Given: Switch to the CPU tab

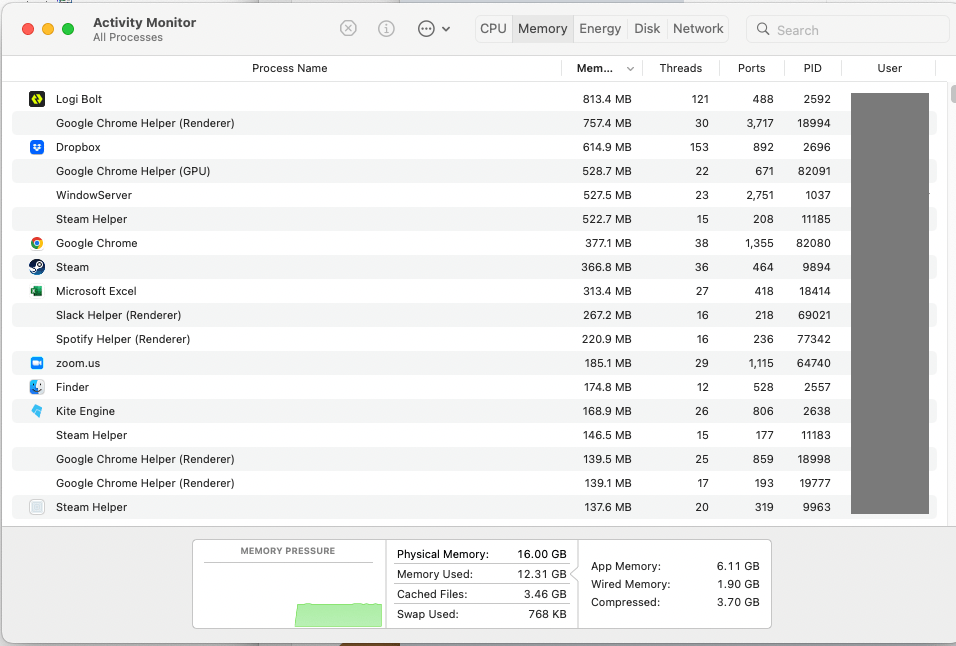Looking at the screenshot, I should click(492, 28).
